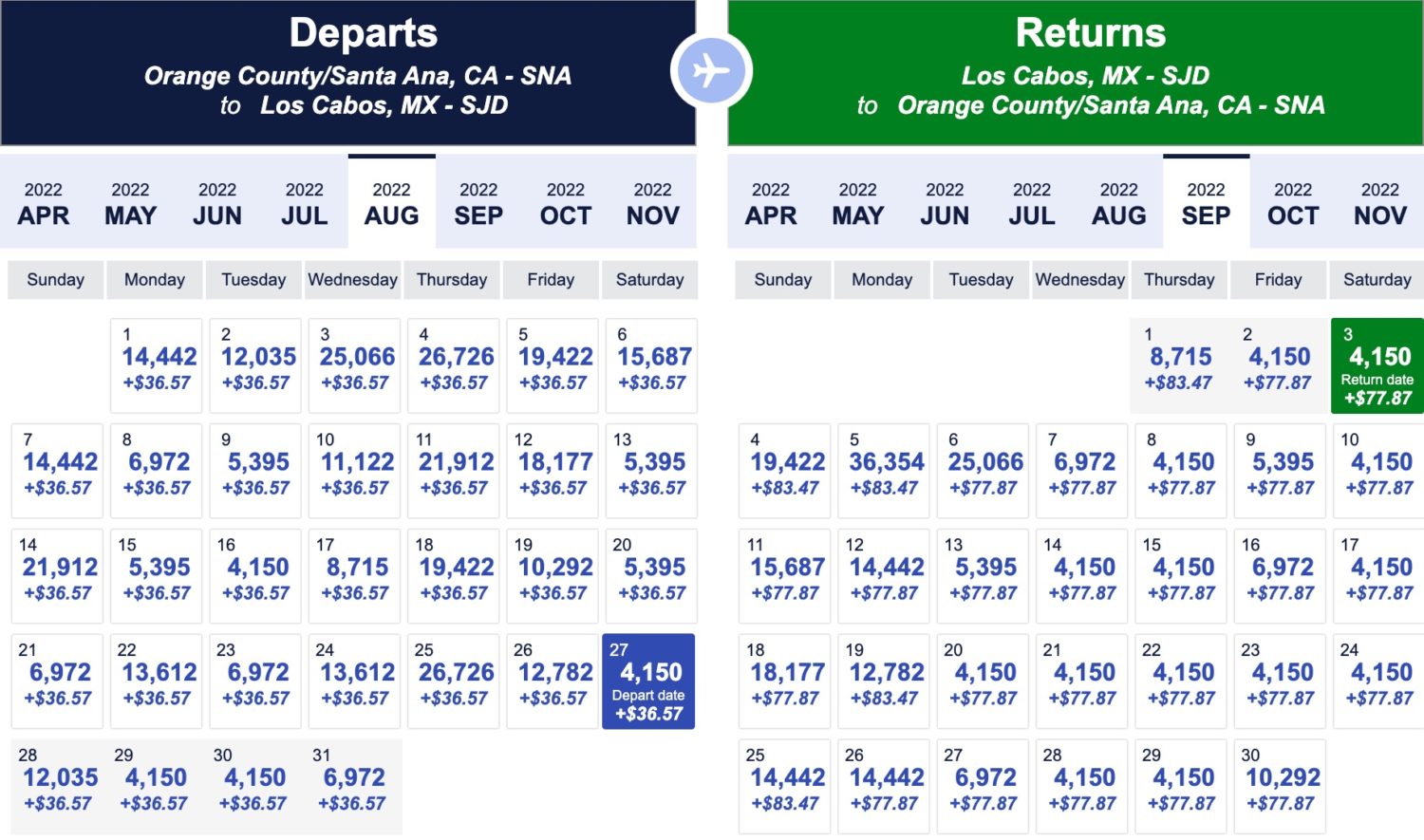
Task: Open the 2022 JUN returns month tab
Action: [944, 202]
